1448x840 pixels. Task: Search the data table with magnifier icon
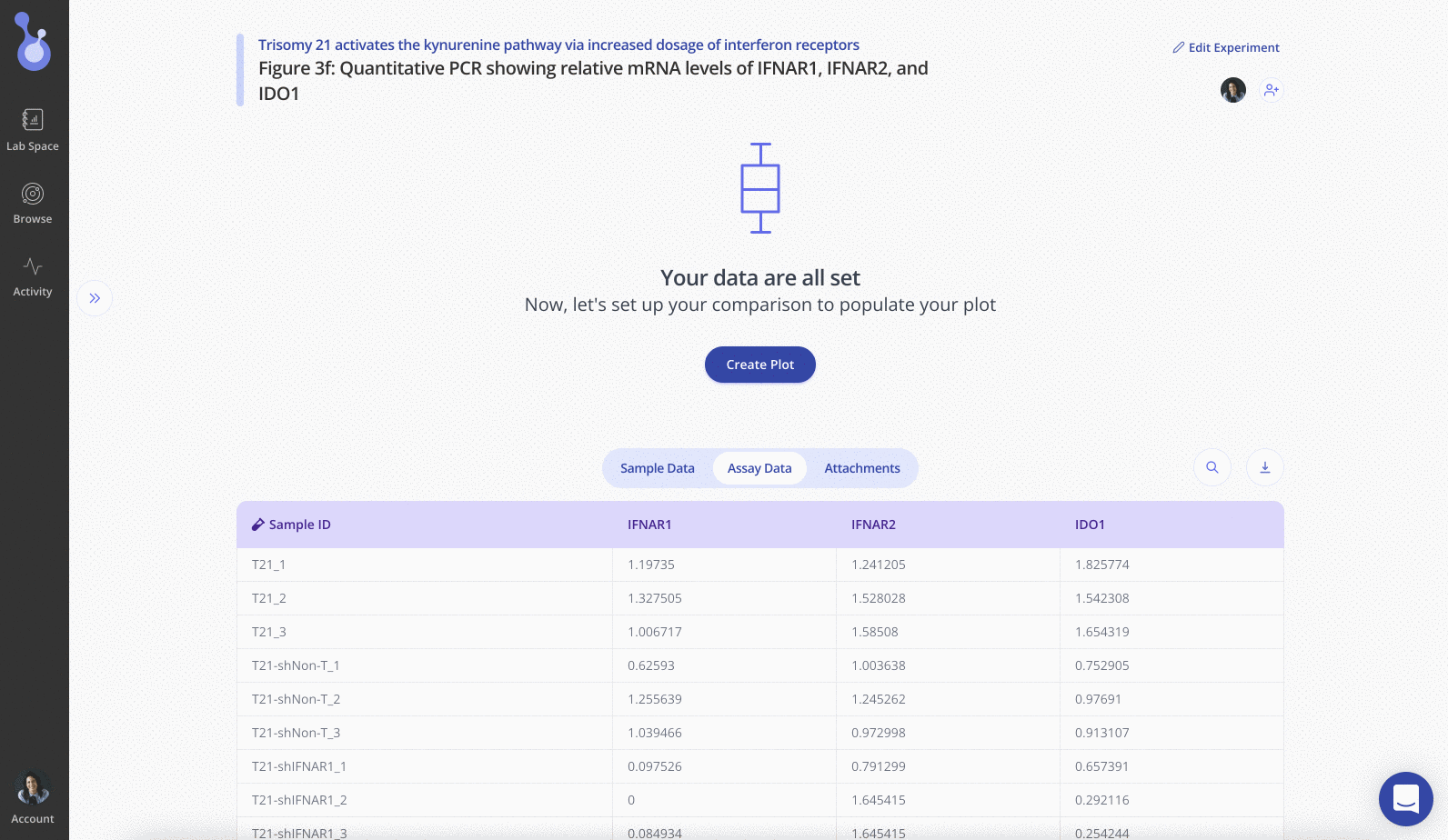1212,467
